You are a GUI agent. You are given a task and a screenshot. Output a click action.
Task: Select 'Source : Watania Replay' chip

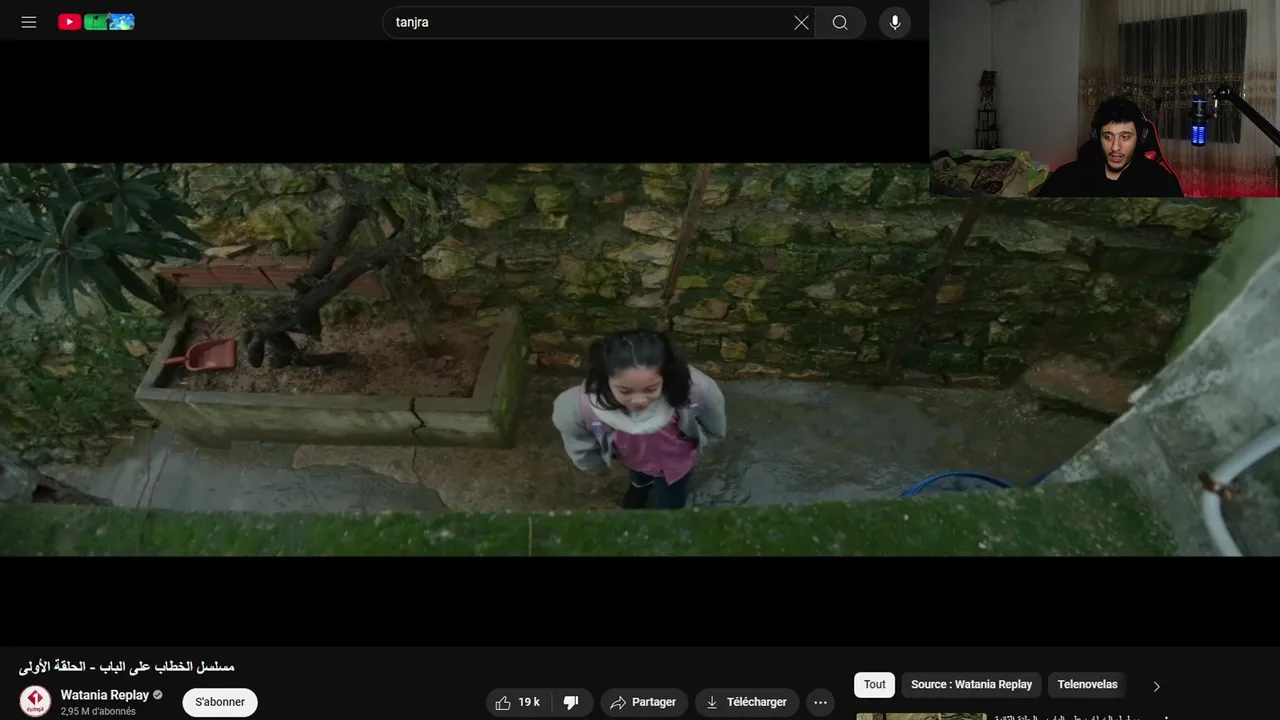click(971, 684)
